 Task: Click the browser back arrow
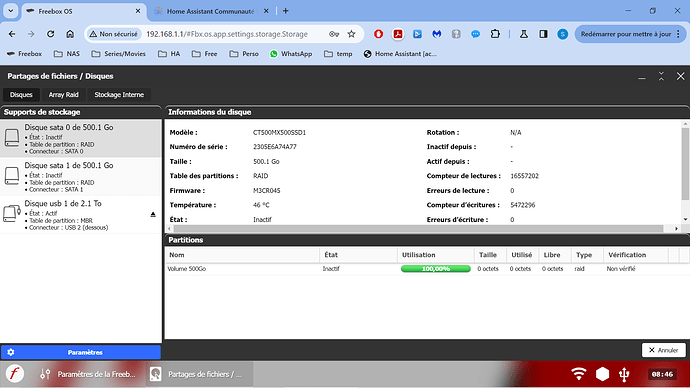coord(12,34)
